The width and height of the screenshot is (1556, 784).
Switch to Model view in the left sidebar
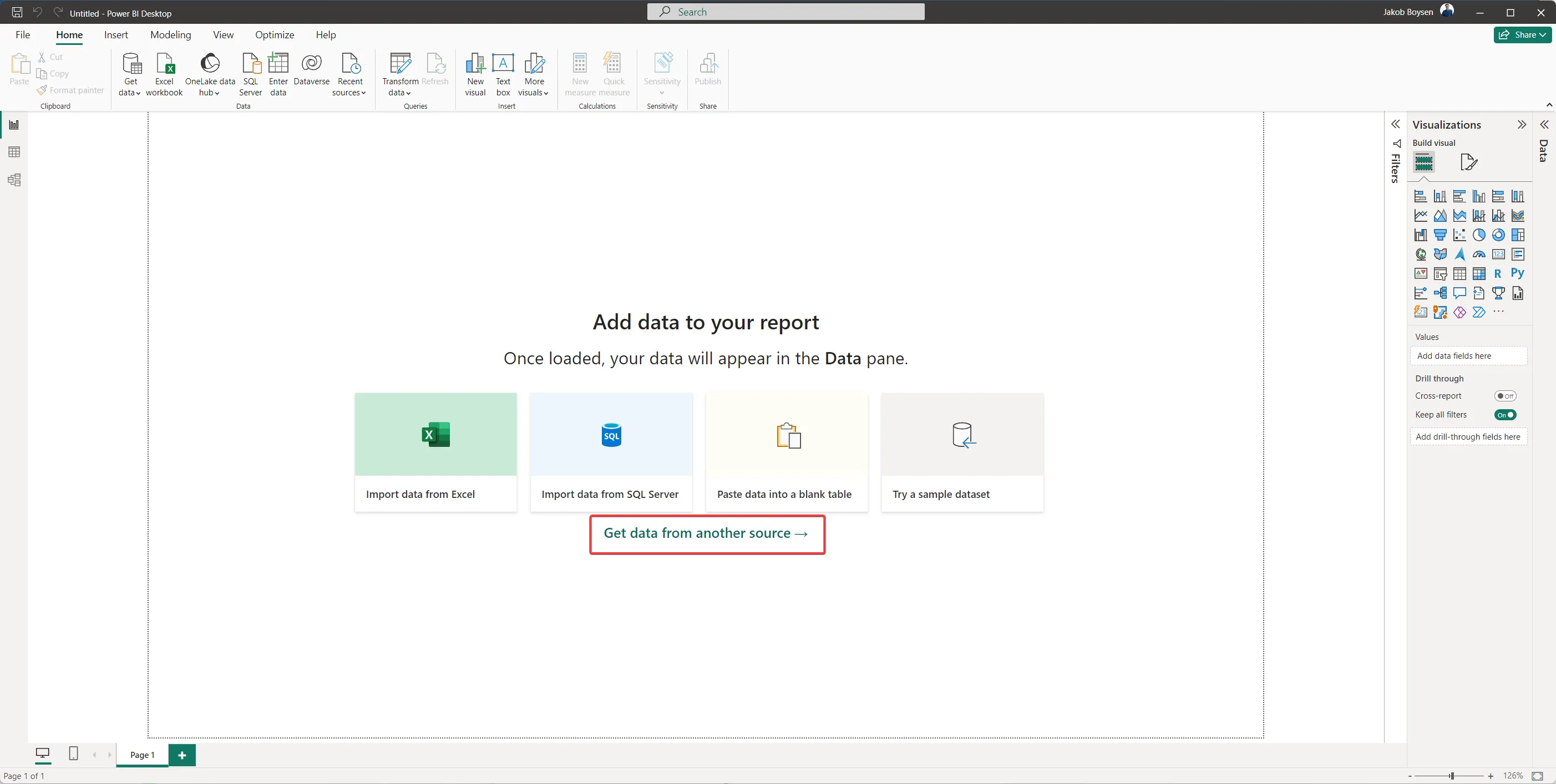pyautogui.click(x=14, y=179)
